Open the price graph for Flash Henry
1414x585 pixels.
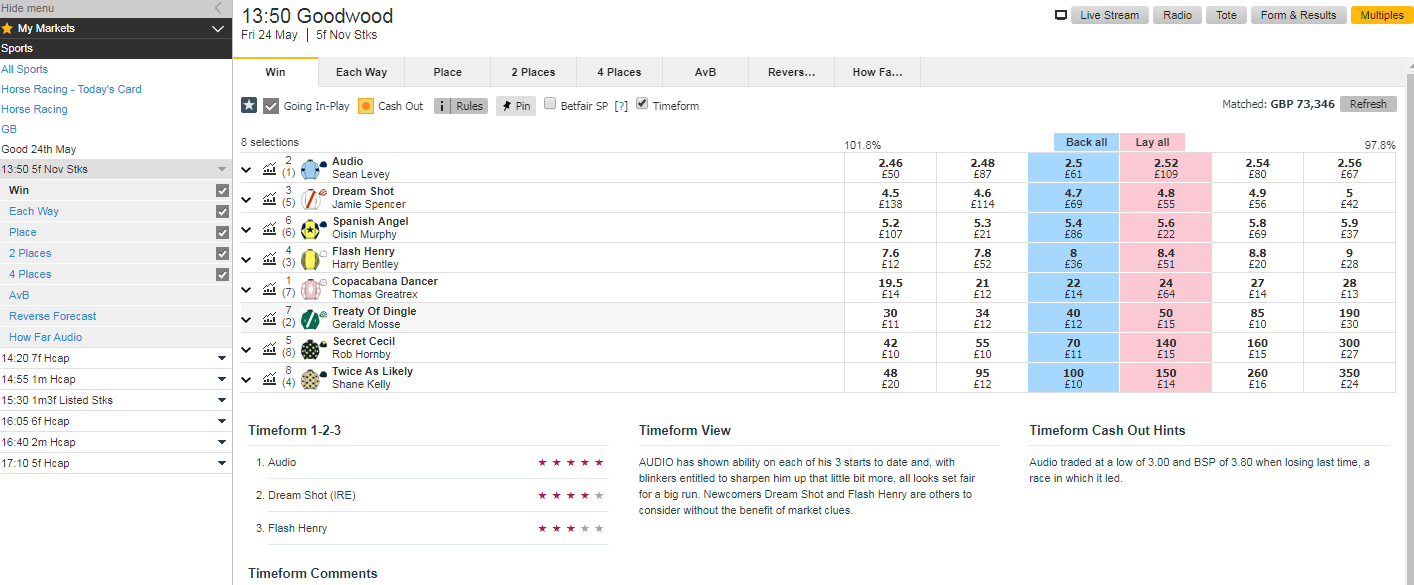[269, 259]
